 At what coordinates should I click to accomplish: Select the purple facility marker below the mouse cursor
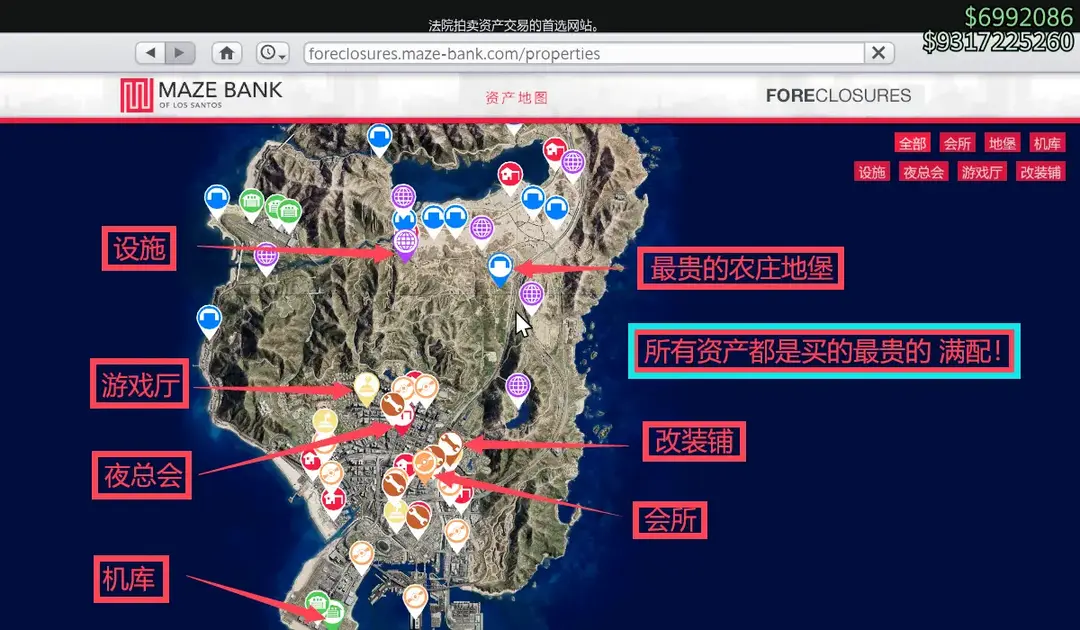[517, 385]
